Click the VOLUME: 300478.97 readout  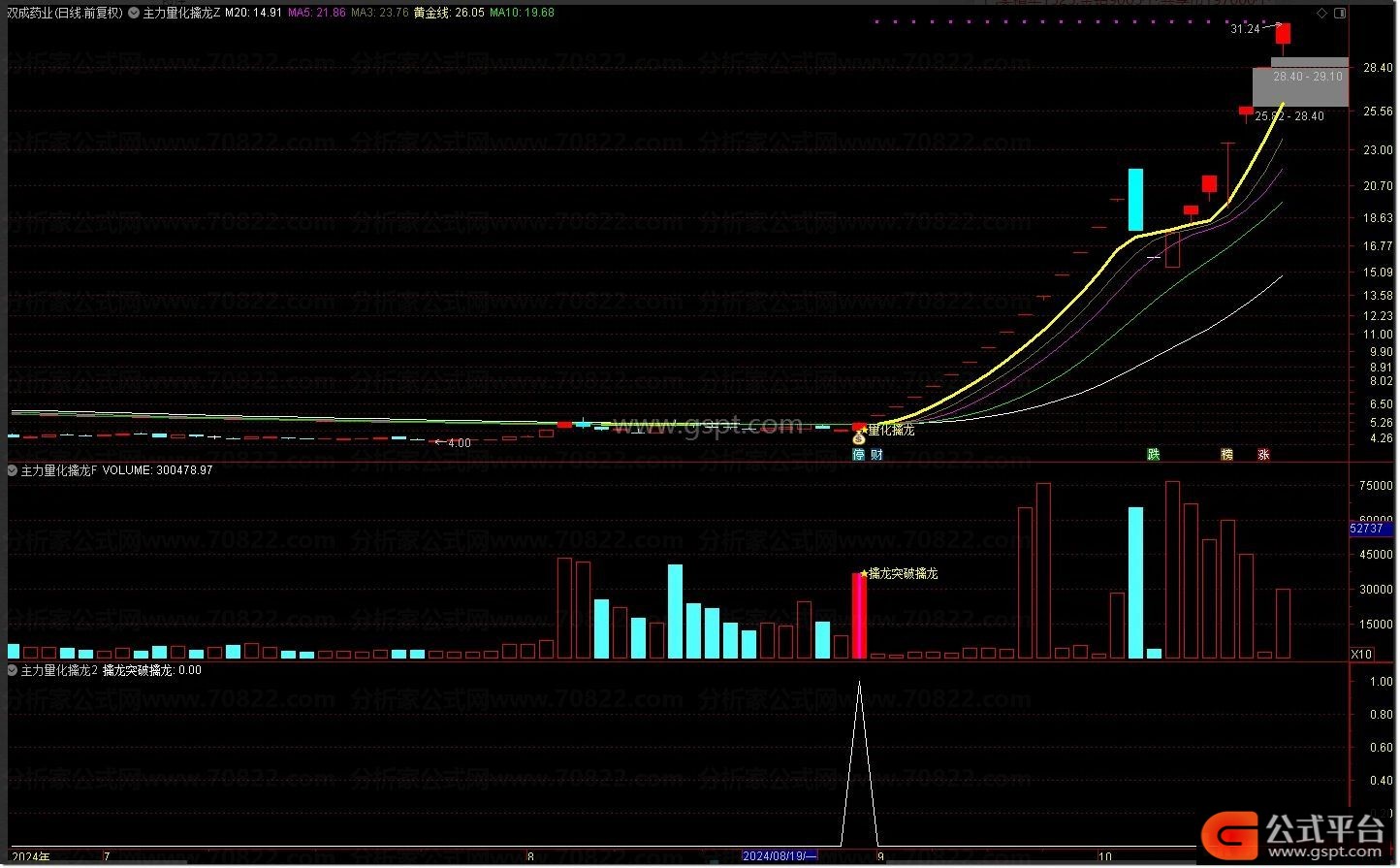pos(157,470)
